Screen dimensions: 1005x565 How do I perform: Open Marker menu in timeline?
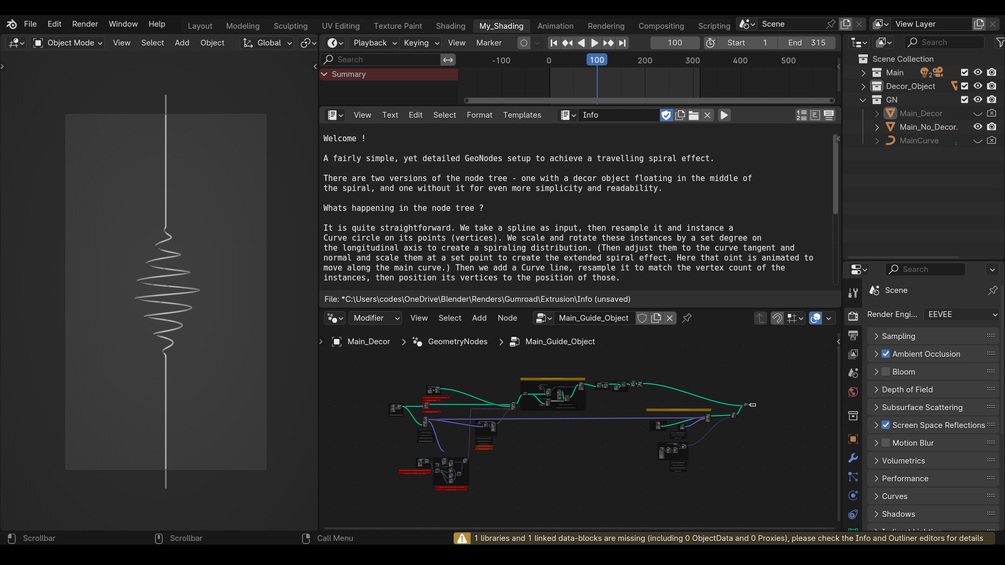click(488, 43)
